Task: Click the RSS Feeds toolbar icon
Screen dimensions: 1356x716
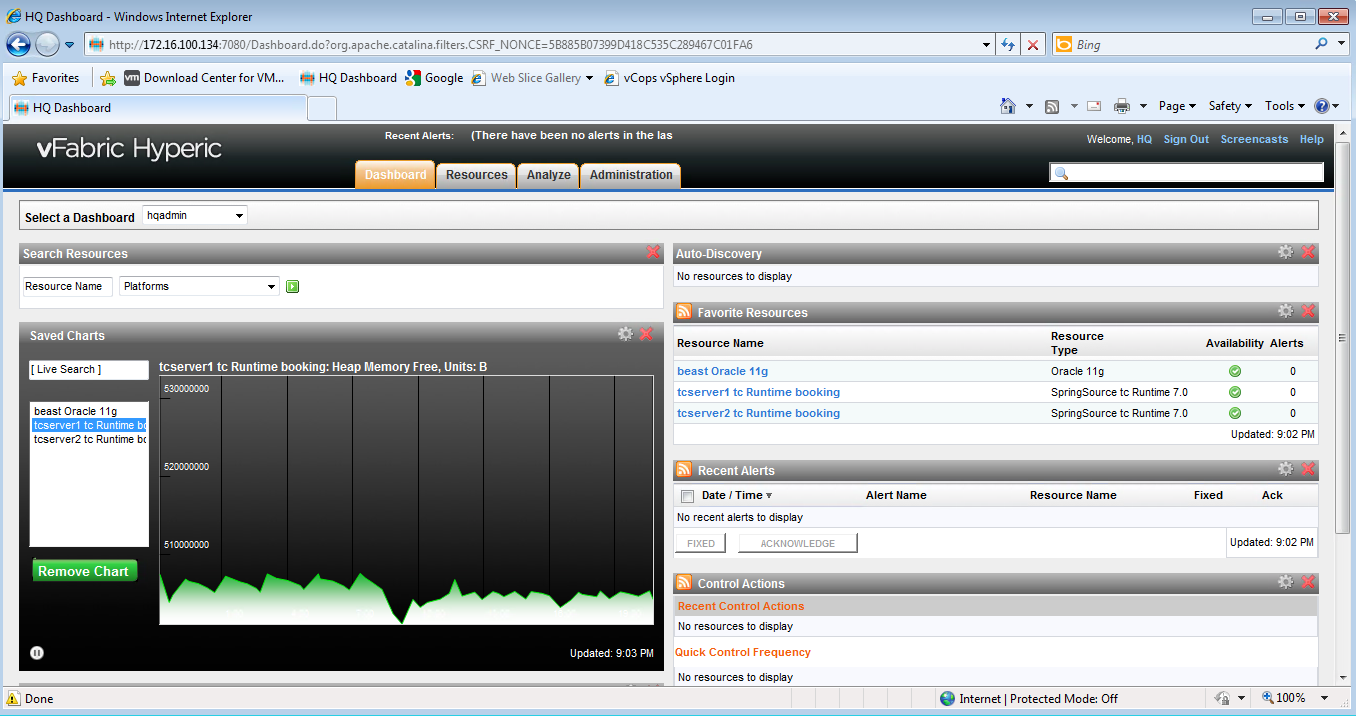Action: (1052, 106)
